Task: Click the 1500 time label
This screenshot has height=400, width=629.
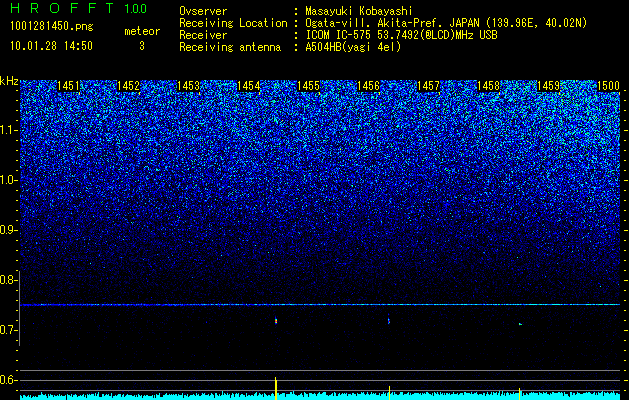Action: [609, 86]
